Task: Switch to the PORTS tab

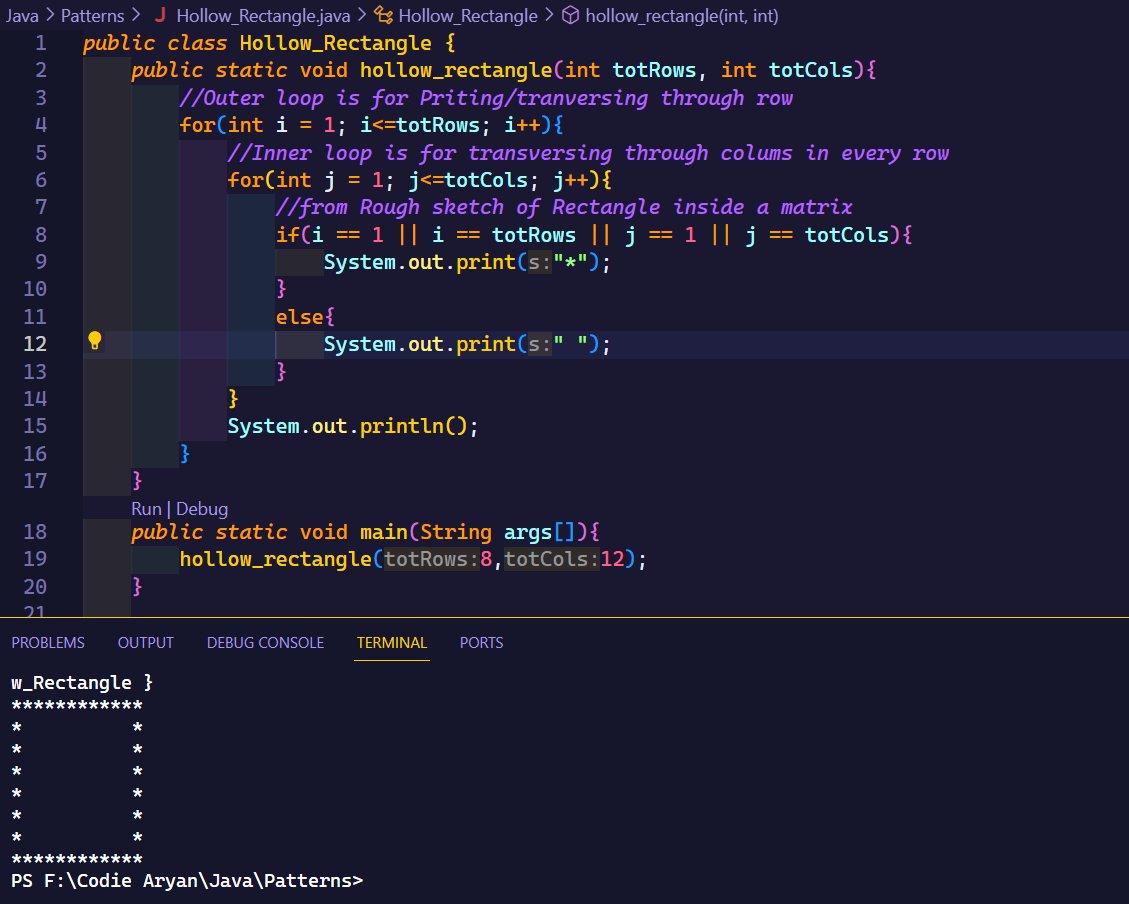Action: pyautogui.click(x=481, y=643)
